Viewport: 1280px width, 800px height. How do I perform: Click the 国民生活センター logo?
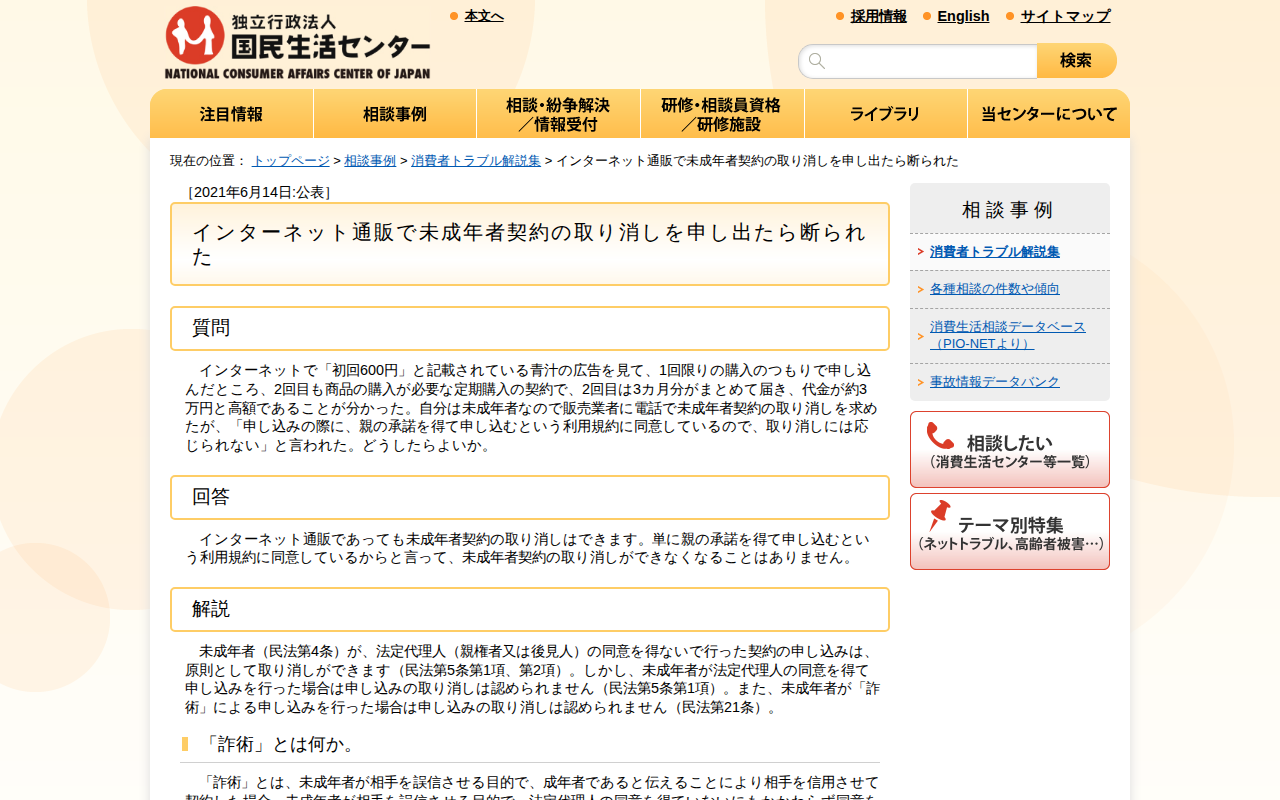point(297,40)
